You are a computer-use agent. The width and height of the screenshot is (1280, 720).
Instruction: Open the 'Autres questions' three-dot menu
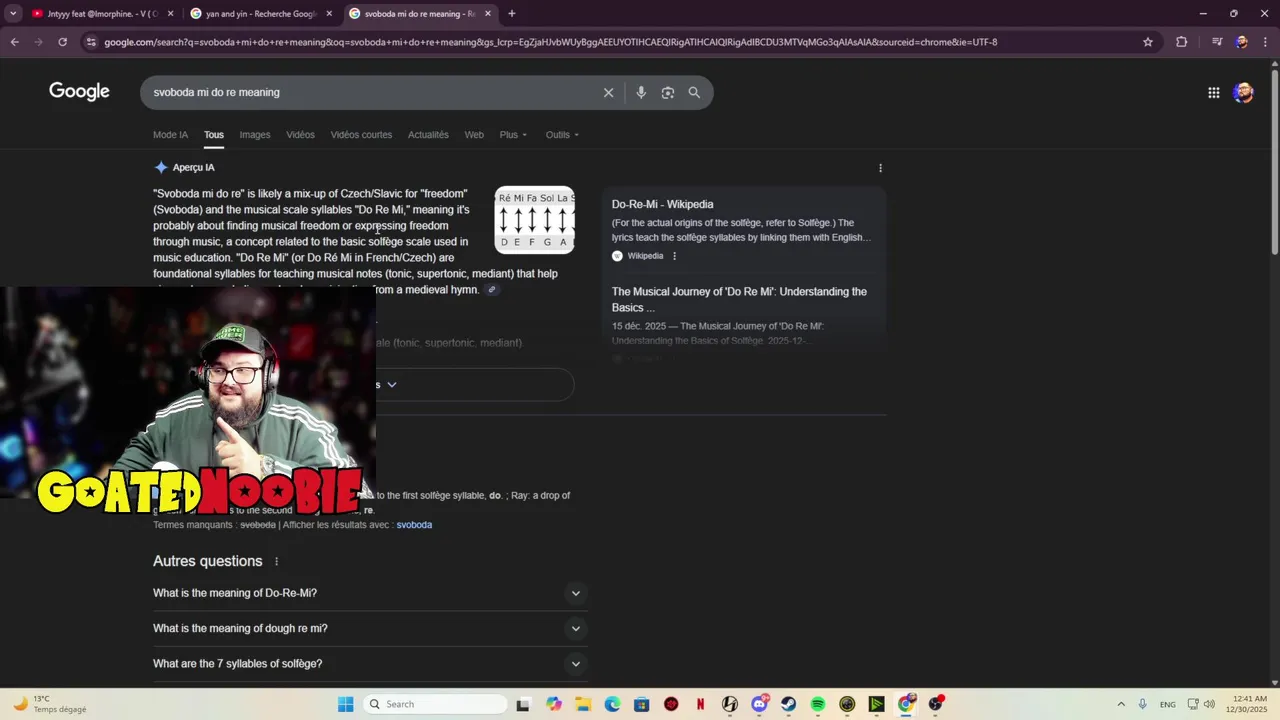[277, 561]
